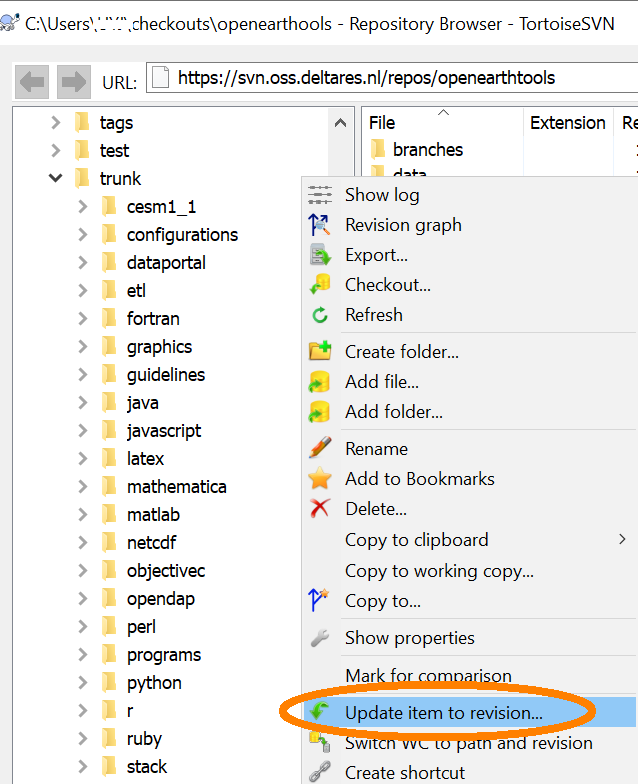The height and width of the screenshot is (784, 638).
Task: Expand the test folder node
Action: tap(56, 150)
